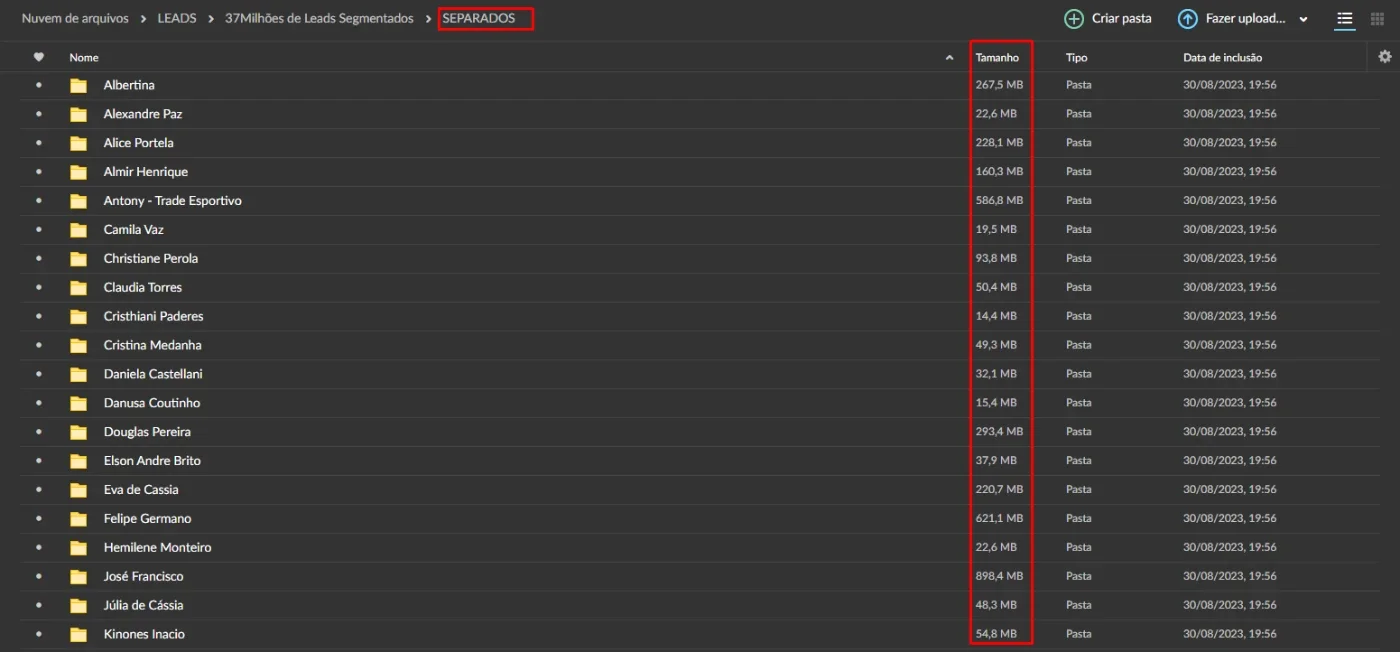Click the Christiane Perola folder icon

point(78,259)
